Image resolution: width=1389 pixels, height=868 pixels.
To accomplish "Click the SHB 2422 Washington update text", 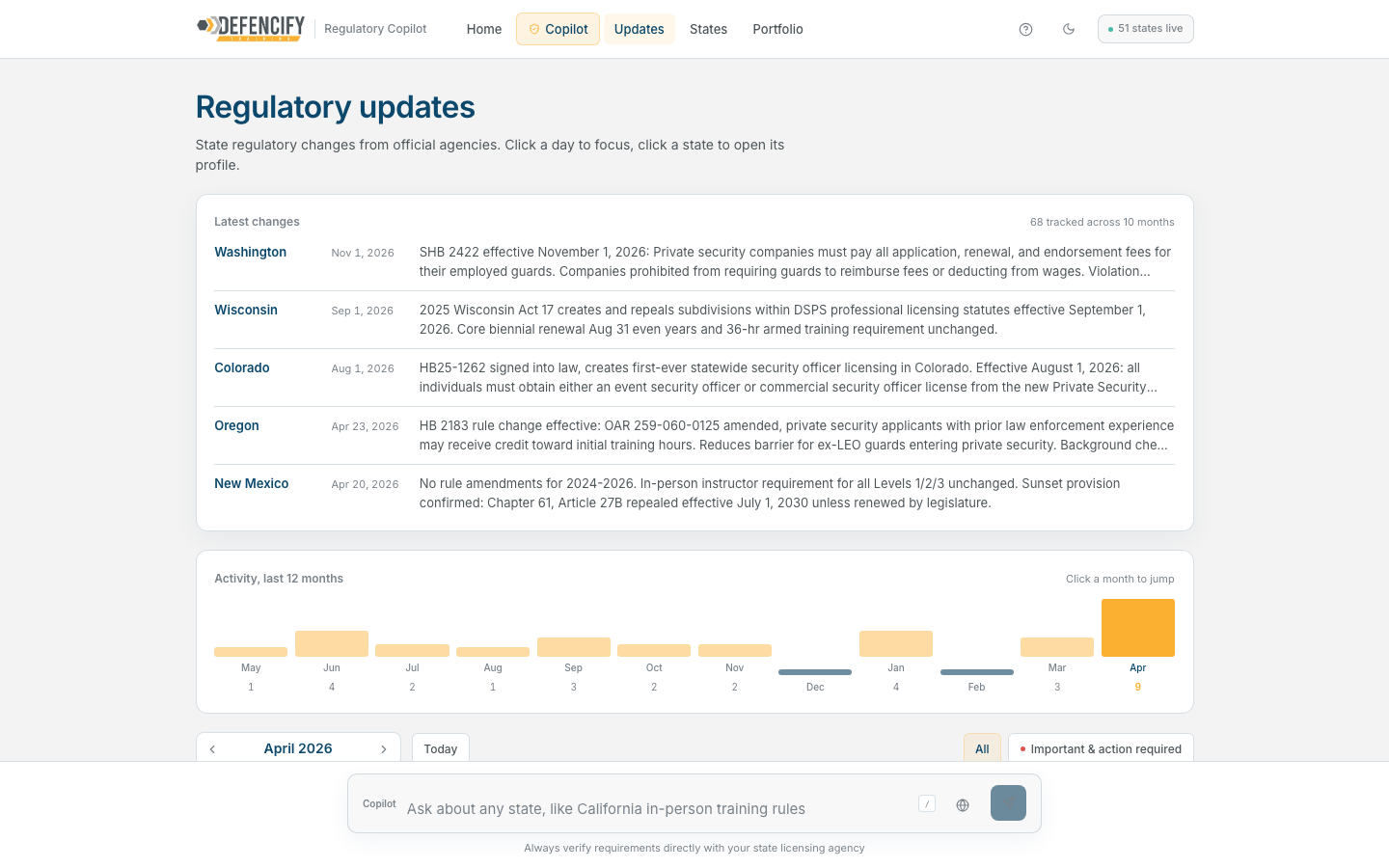I will pos(796,261).
